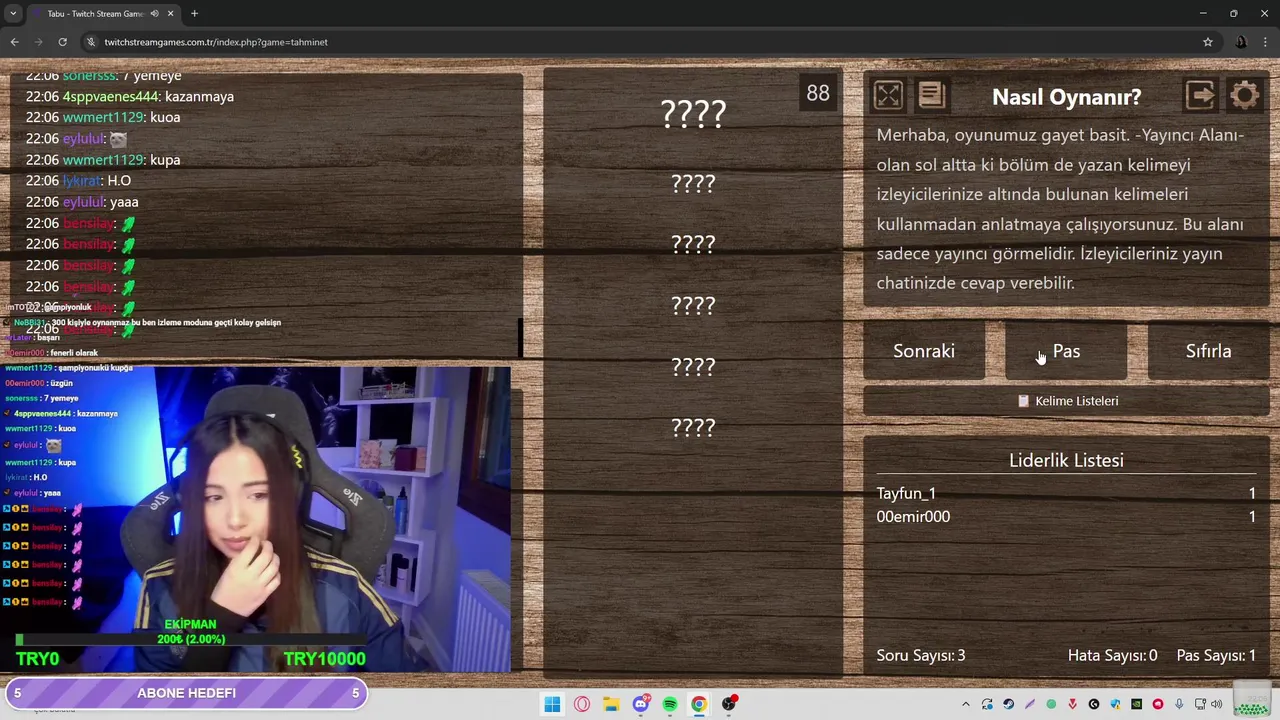Open OBS Studio from the taskbar
This screenshot has height=720, width=1280.
[x=729, y=704]
